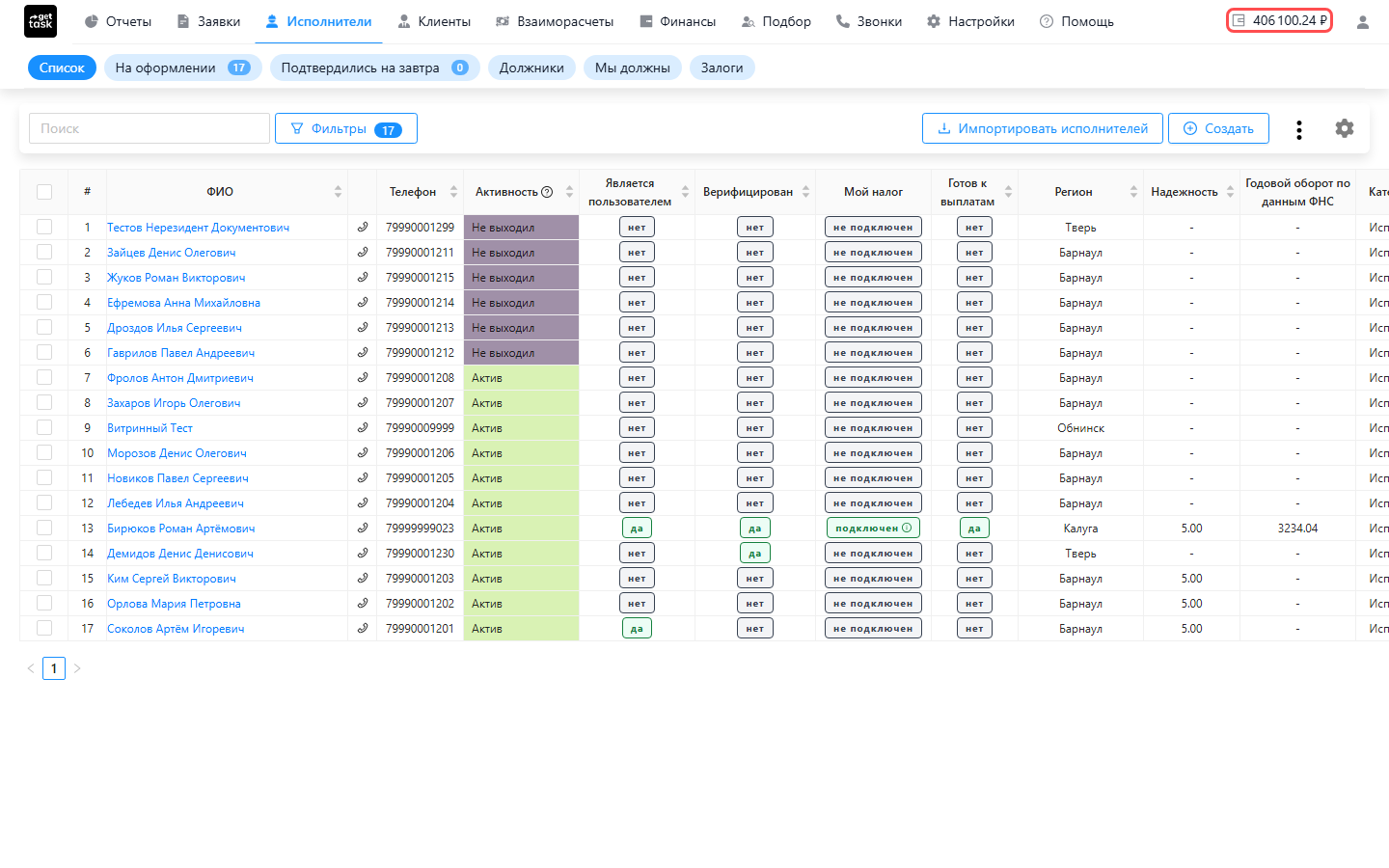Screen dimensions: 1389x868
Task: Click phone link icon for Бирюков Роман Артёмович
Action: point(363,529)
